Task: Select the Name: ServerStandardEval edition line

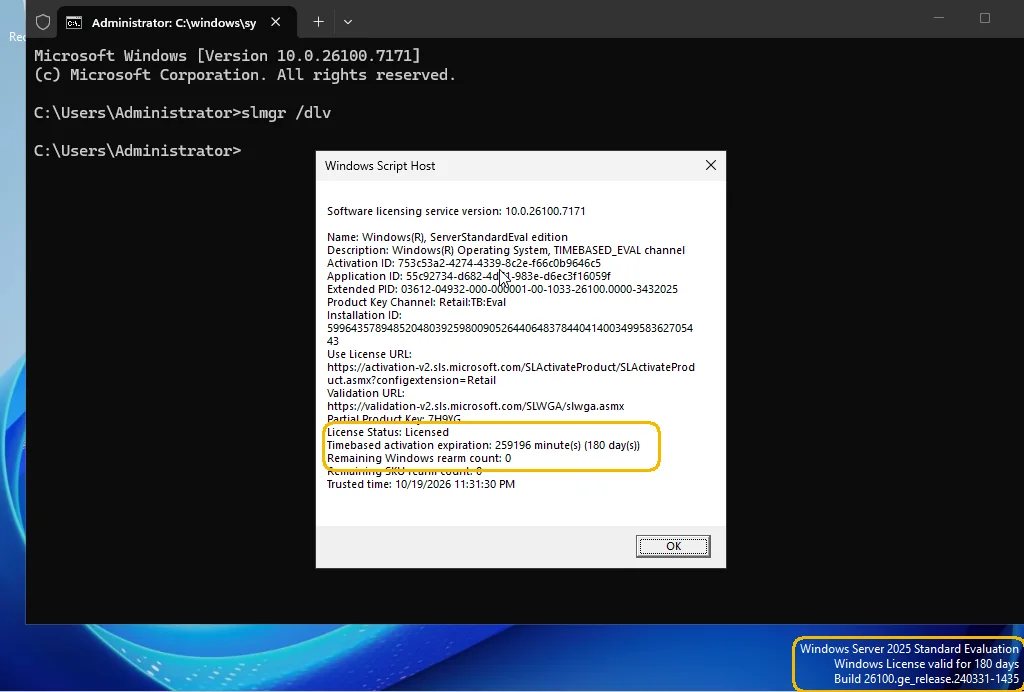Action: pyautogui.click(x=447, y=237)
